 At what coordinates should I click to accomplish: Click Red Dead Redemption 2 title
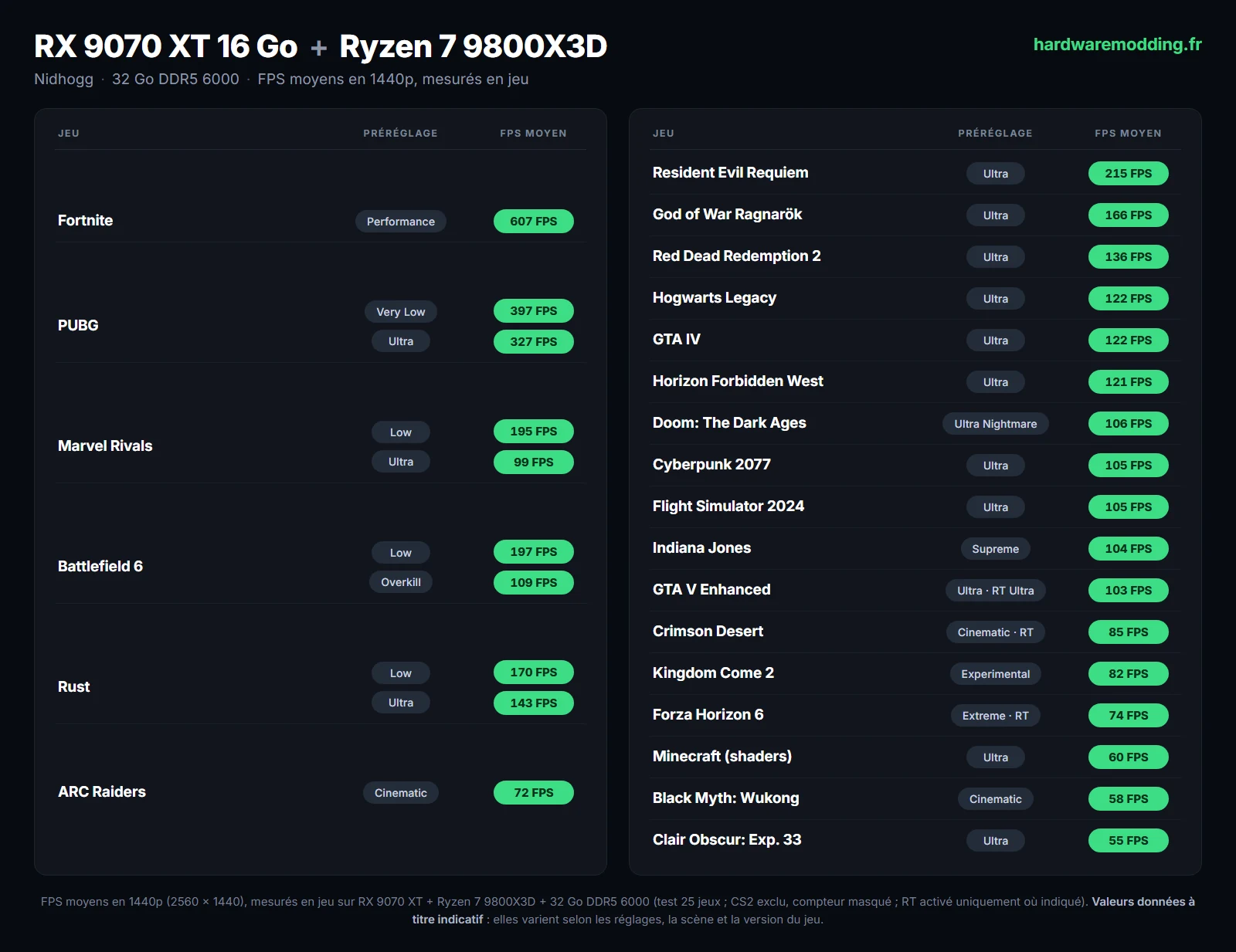737,256
